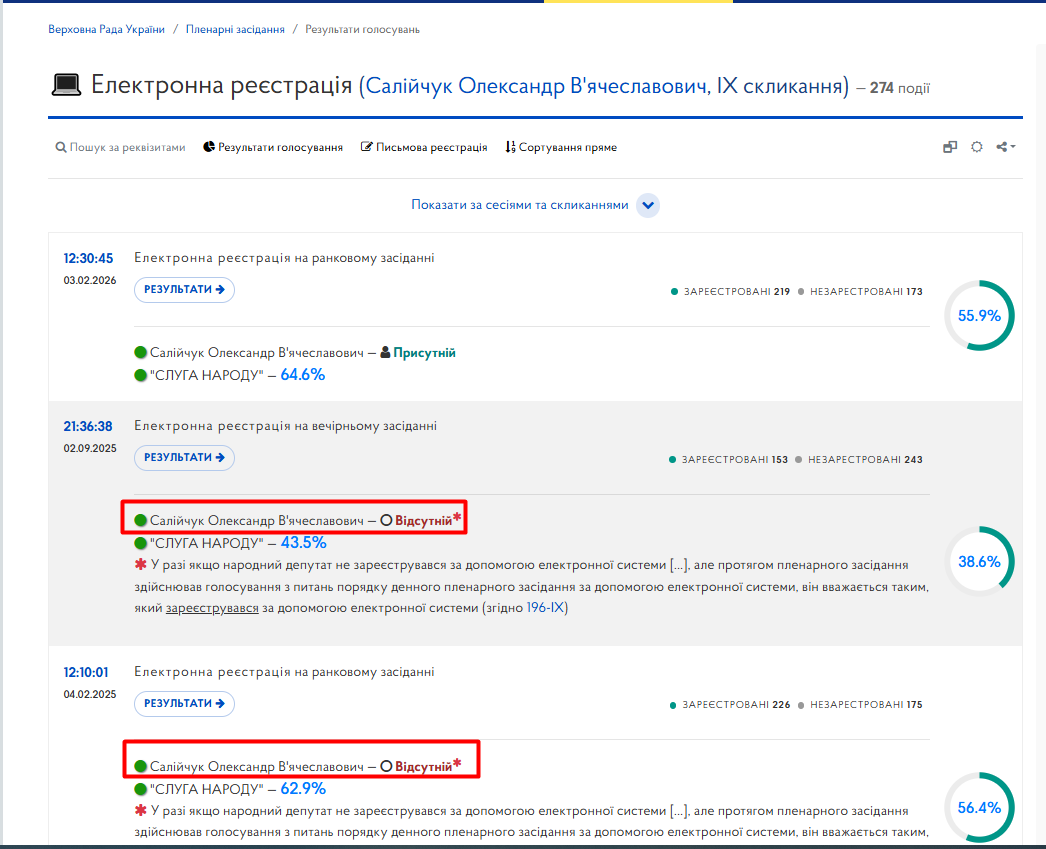Click РЕЗУЛЬТАТИ button for 02.09.2025 session

(184, 458)
